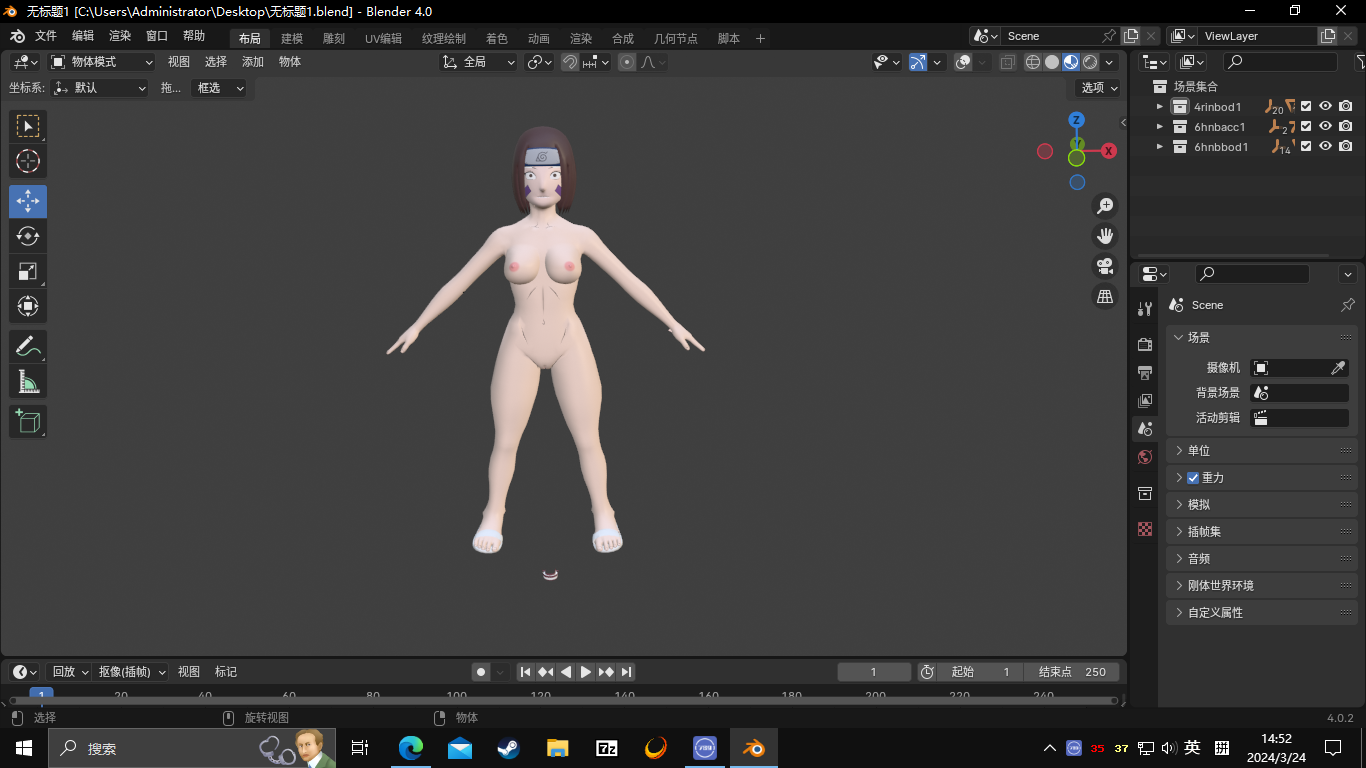Viewport: 1366px width, 768px height.
Task: Play the animation forward
Action: coord(586,672)
